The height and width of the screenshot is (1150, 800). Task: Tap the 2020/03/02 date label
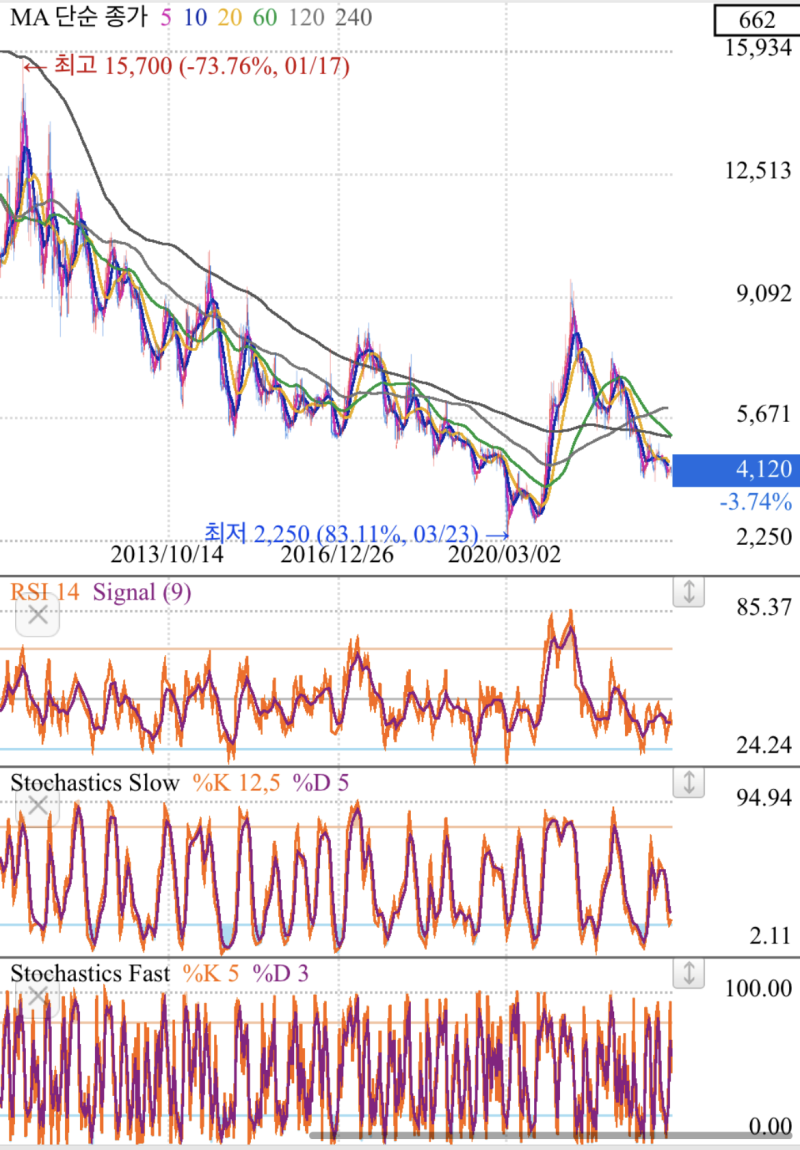pos(504,554)
